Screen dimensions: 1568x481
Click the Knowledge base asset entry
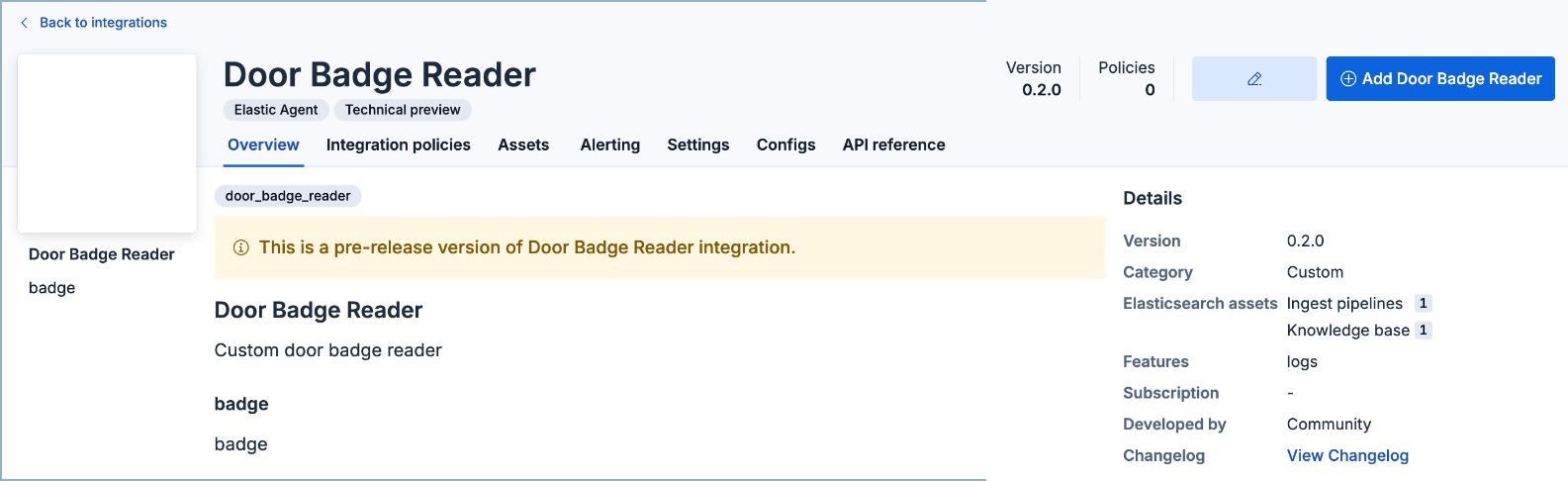pyautogui.click(x=1348, y=331)
